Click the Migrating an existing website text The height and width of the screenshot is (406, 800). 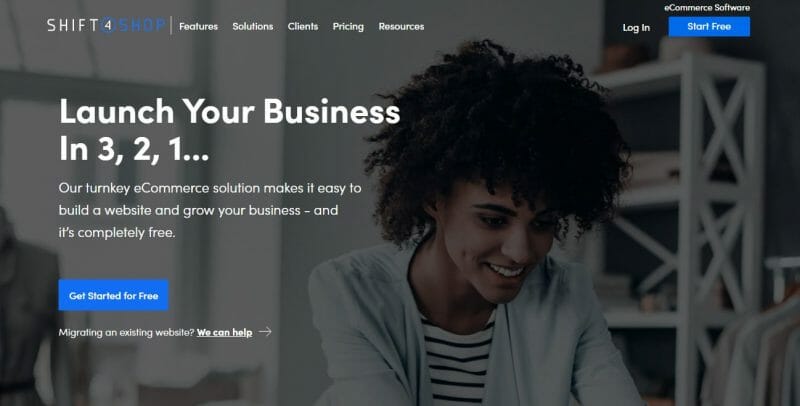tap(127, 333)
